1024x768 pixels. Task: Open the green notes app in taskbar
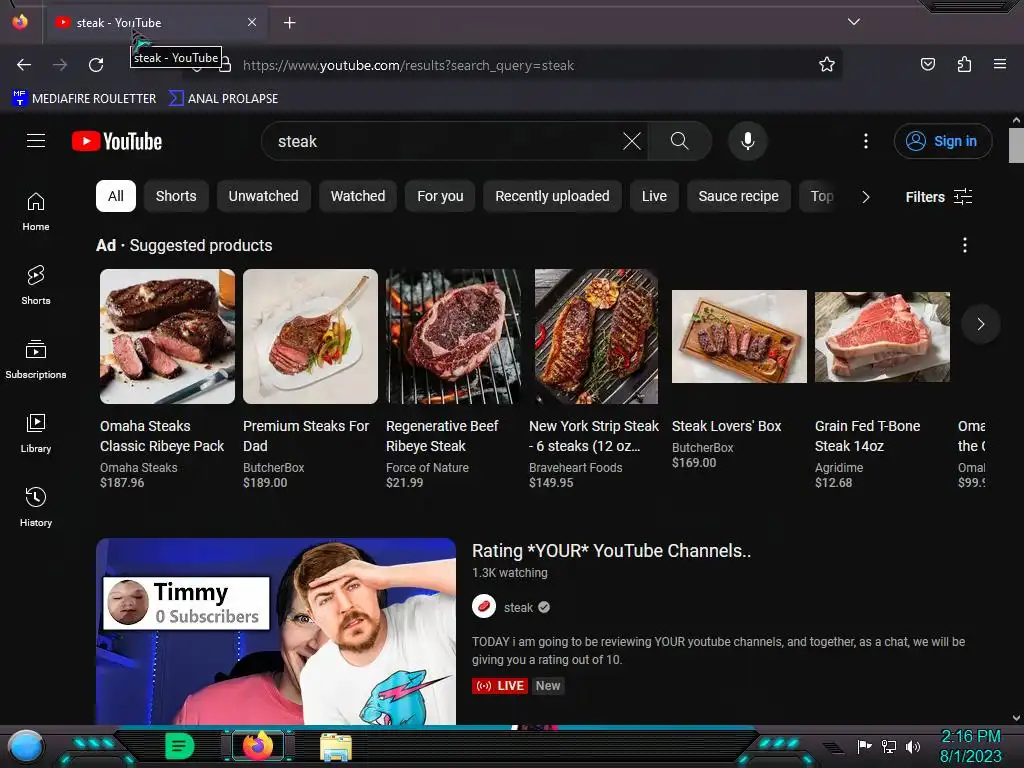(x=180, y=746)
